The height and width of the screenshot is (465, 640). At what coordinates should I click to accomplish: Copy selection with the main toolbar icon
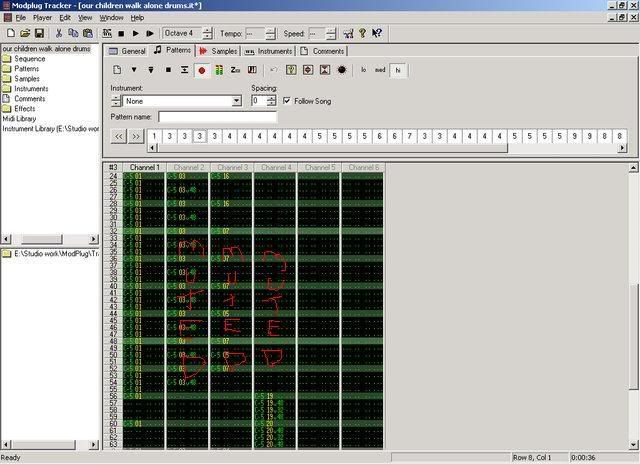[73, 33]
